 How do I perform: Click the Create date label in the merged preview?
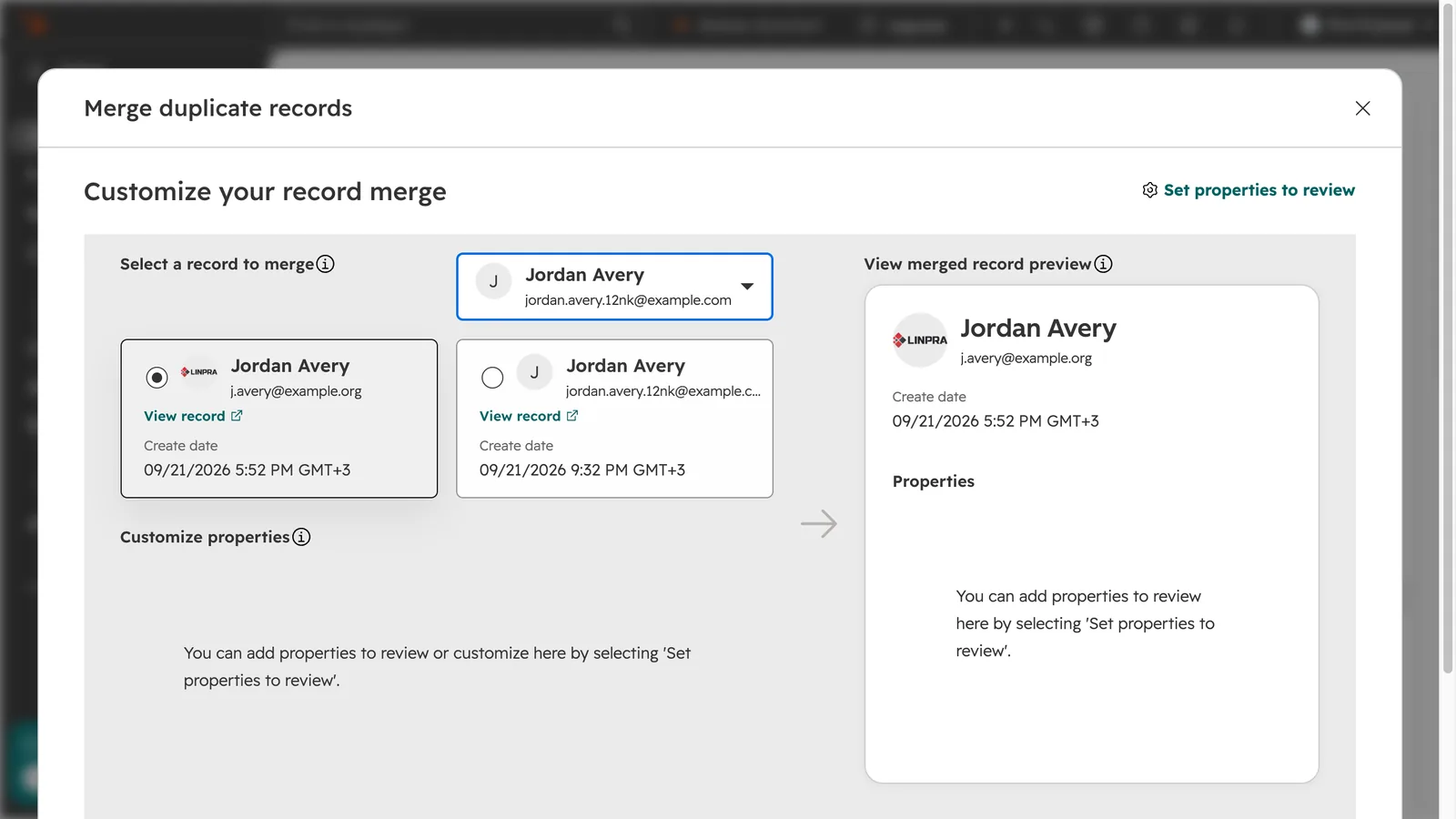coord(929,397)
